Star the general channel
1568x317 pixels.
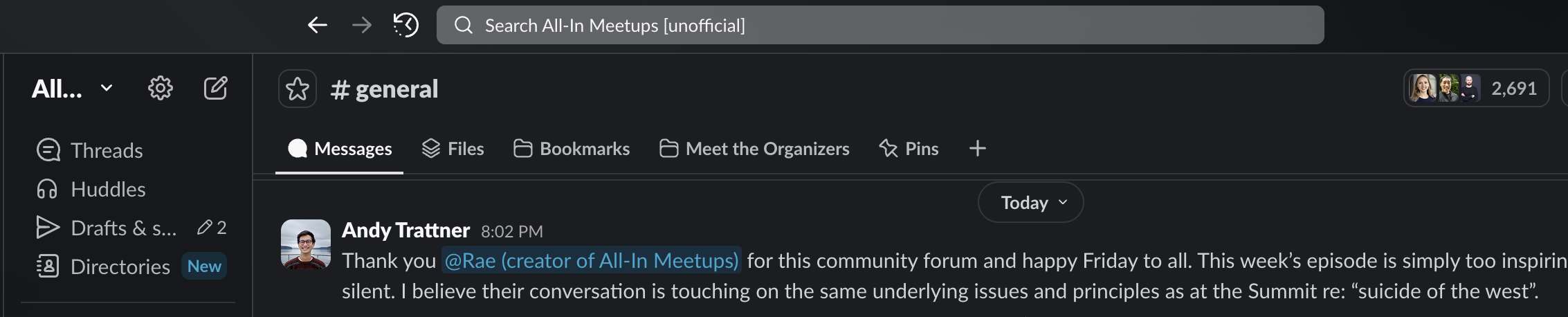pos(298,89)
